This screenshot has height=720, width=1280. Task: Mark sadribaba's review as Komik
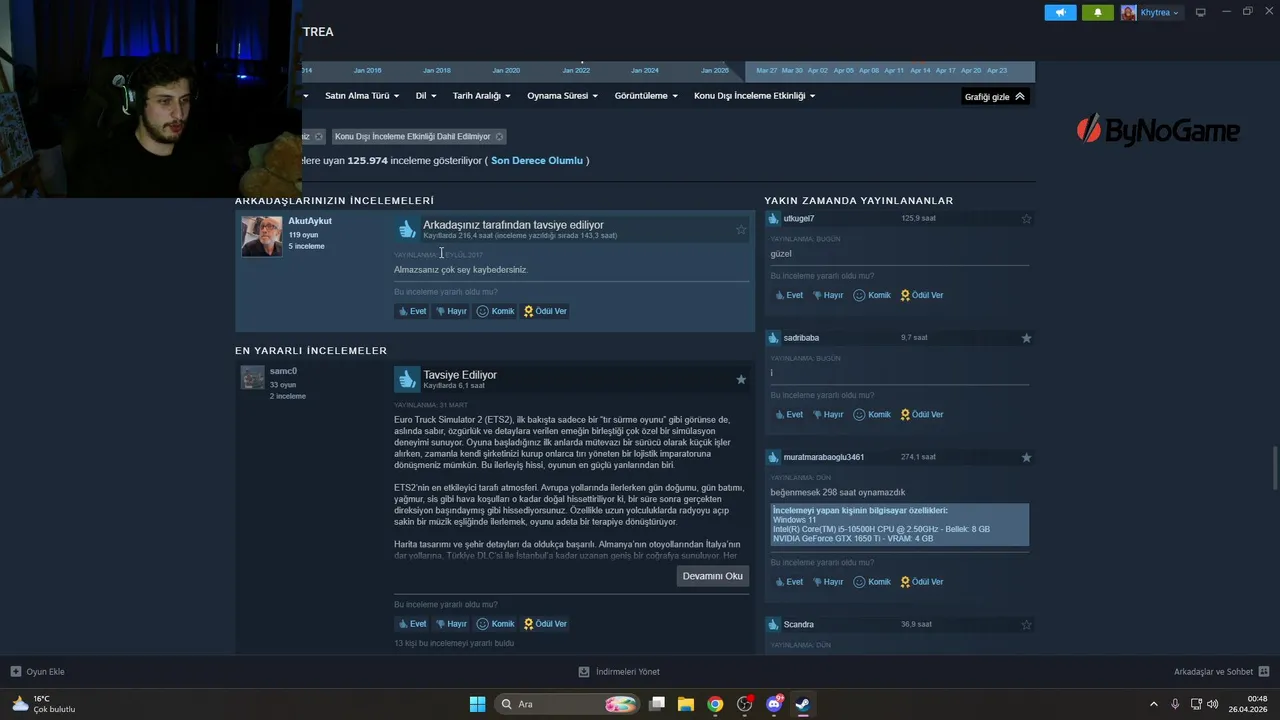872,414
